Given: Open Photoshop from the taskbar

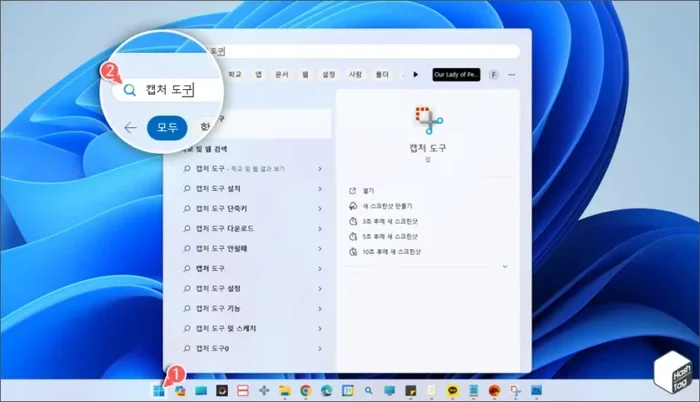Looking at the screenshot, I should (x=537, y=391).
